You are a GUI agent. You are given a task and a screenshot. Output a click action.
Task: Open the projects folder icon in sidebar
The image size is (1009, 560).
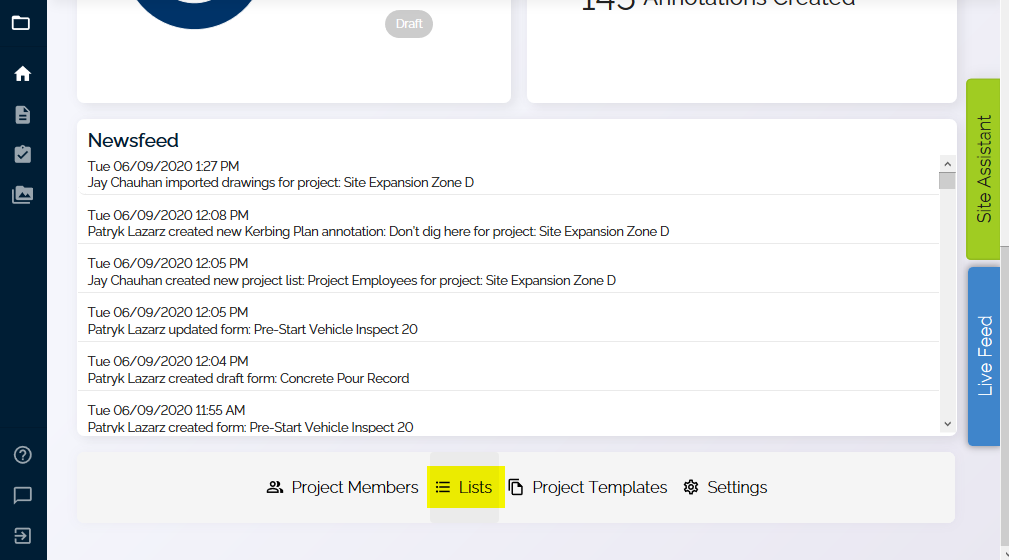tap(21, 23)
